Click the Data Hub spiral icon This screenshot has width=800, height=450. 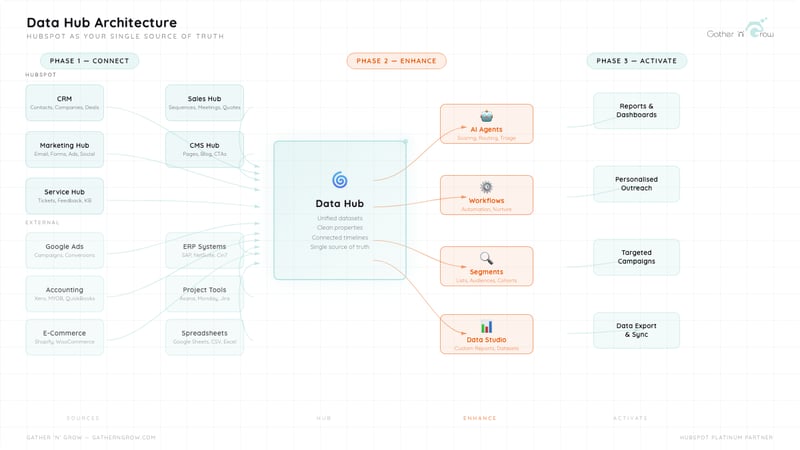[x=339, y=180]
